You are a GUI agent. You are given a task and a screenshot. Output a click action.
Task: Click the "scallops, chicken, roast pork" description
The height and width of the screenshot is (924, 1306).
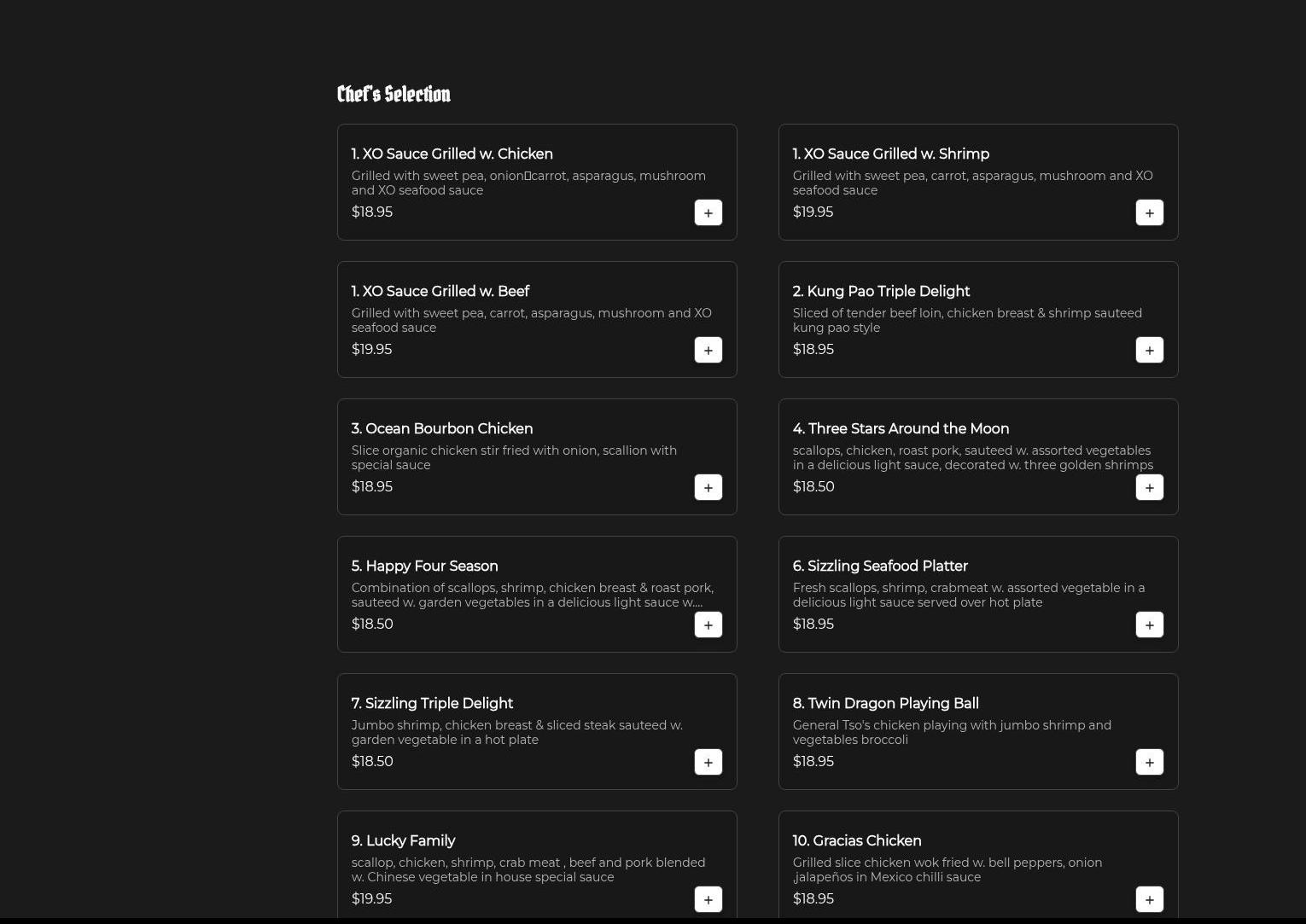973,457
